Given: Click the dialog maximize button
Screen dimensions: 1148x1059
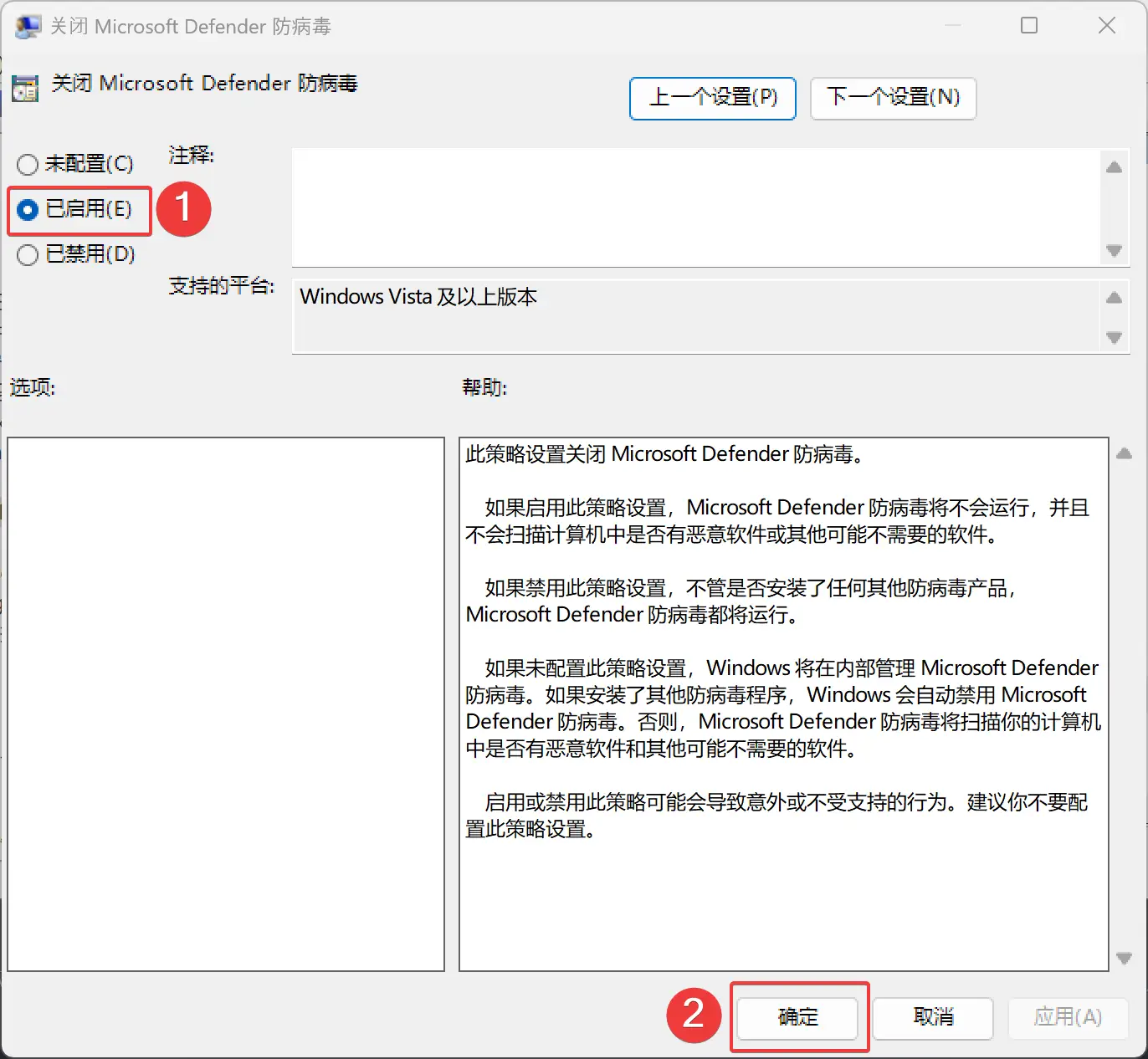Looking at the screenshot, I should (1028, 26).
